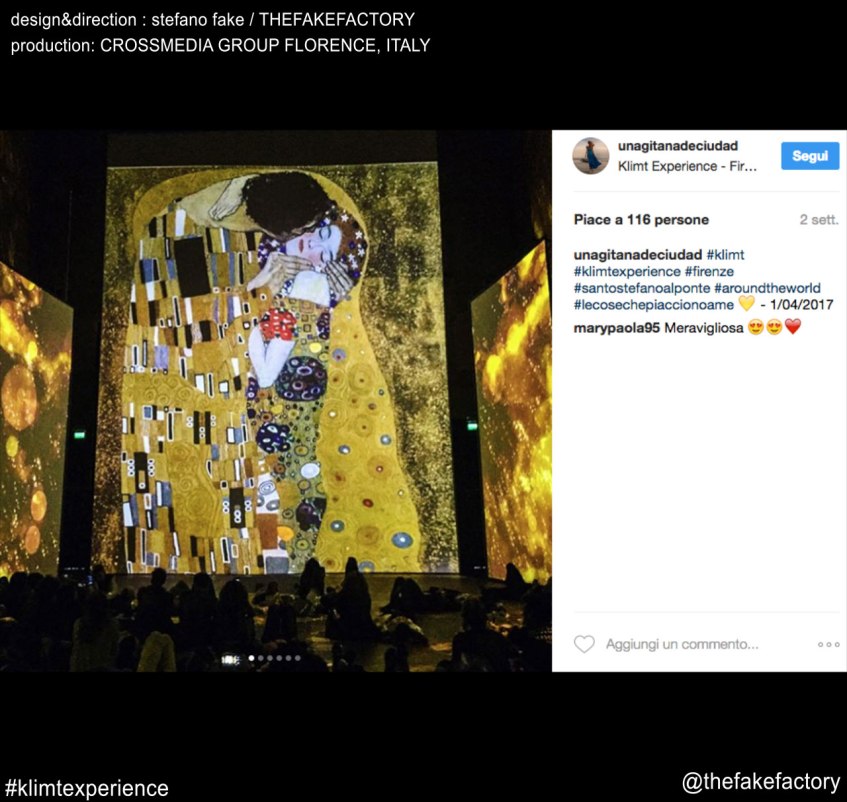
Task: Open the #klimtexperience hashtag in caption
Action: pyautogui.click(x=627, y=271)
